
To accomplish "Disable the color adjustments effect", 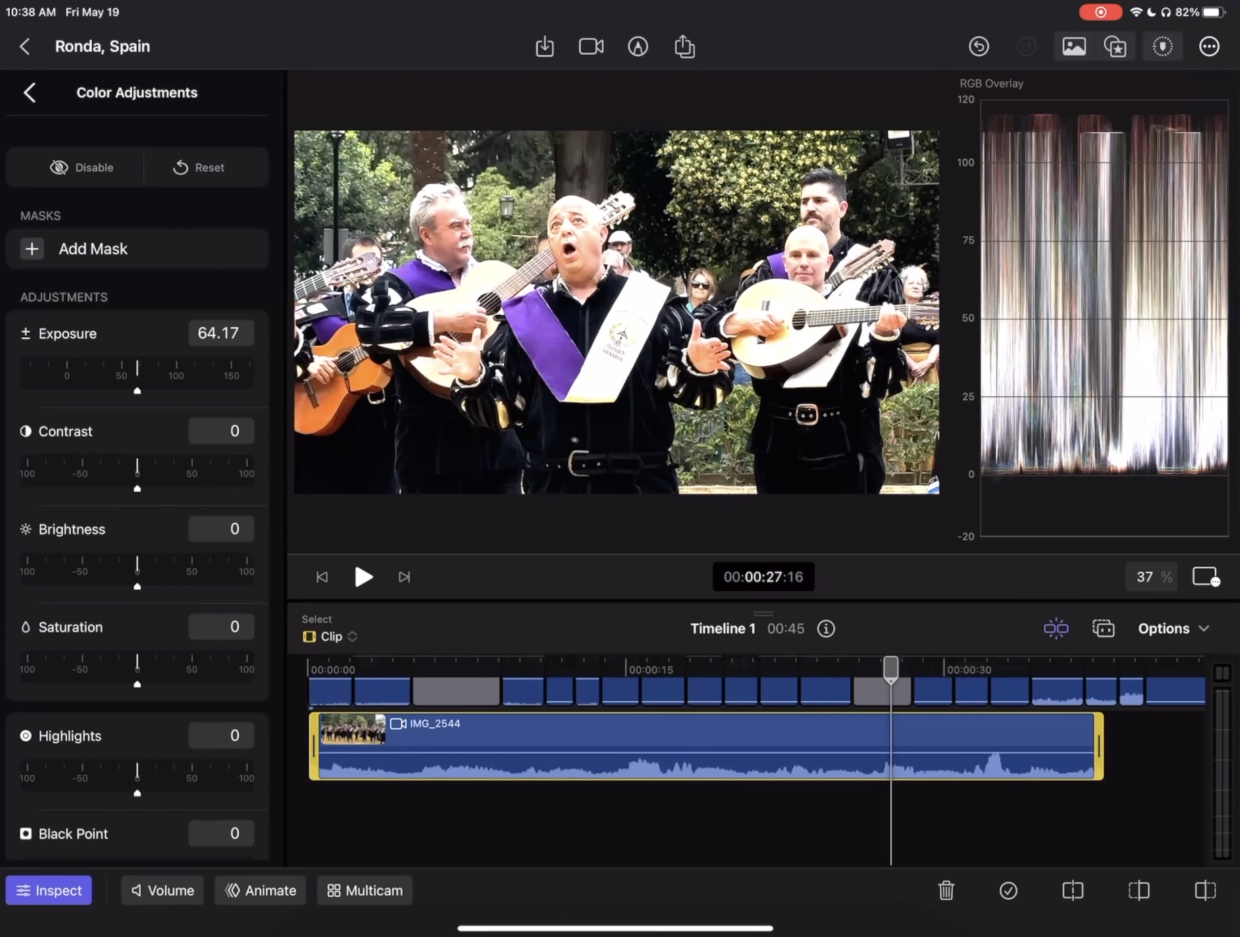I will [x=81, y=168].
